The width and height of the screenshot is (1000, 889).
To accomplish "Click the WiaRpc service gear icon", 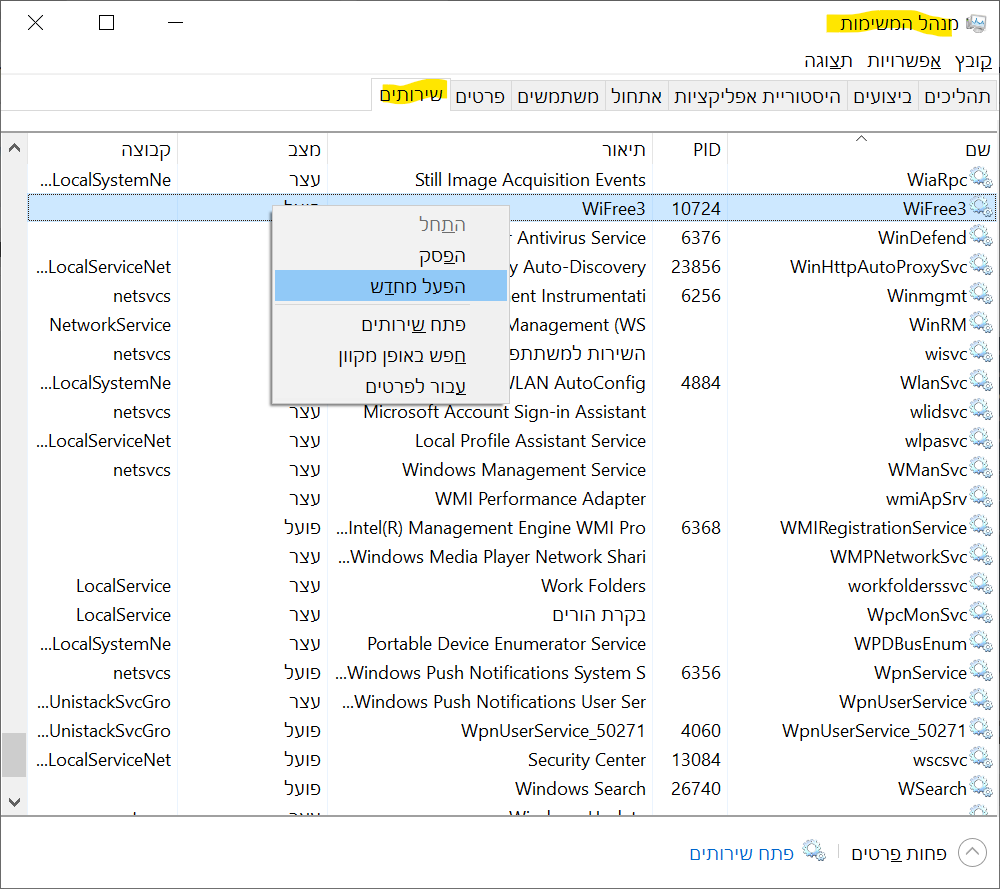I will (980, 180).
